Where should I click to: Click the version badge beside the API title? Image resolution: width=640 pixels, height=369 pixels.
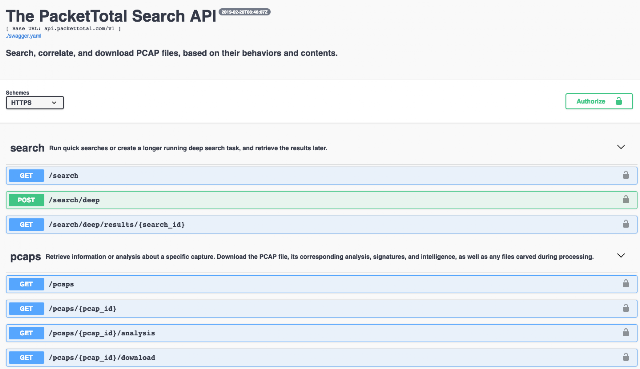coord(244,12)
